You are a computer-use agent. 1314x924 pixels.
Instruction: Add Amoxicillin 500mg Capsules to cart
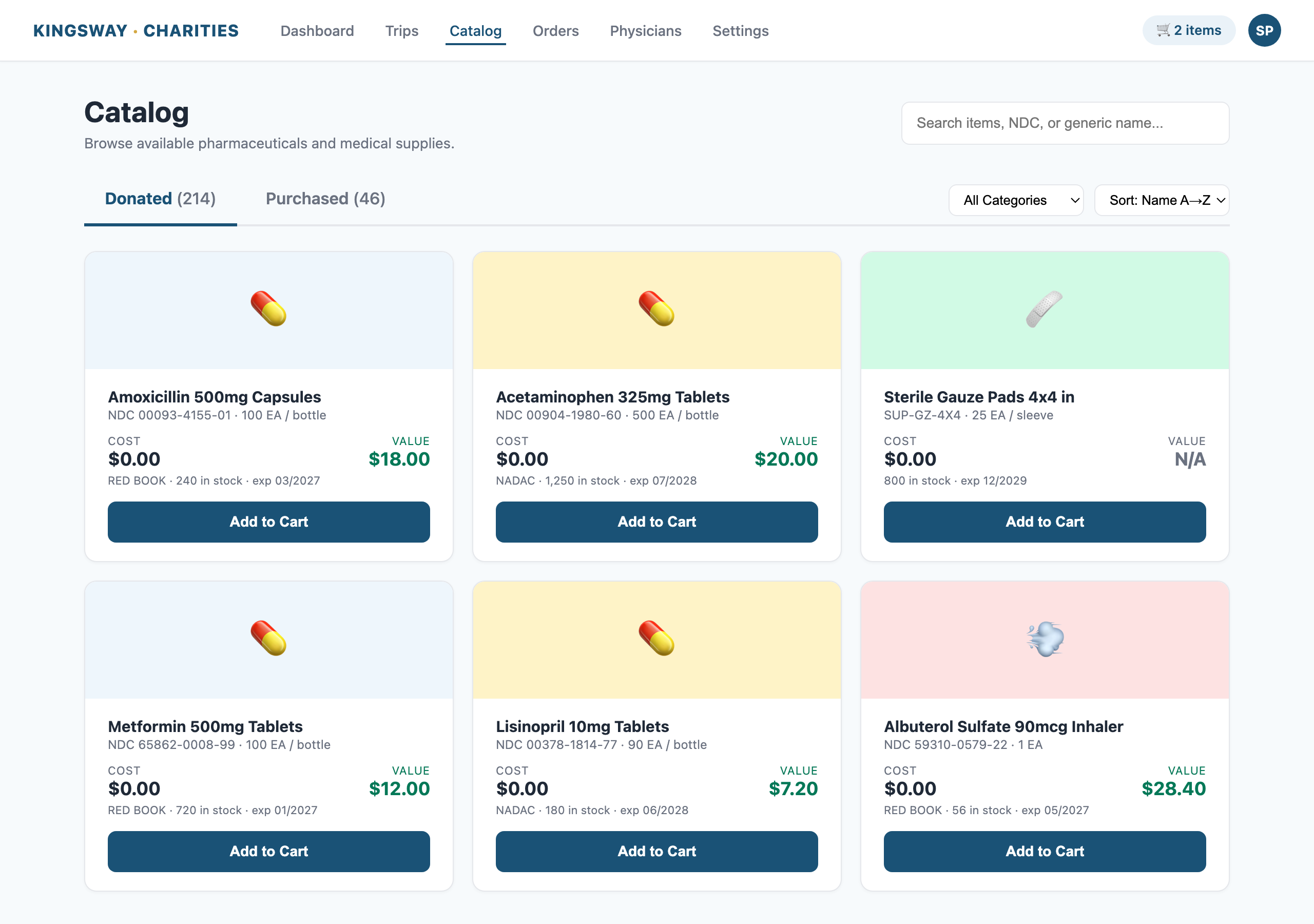(x=269, y=522)
